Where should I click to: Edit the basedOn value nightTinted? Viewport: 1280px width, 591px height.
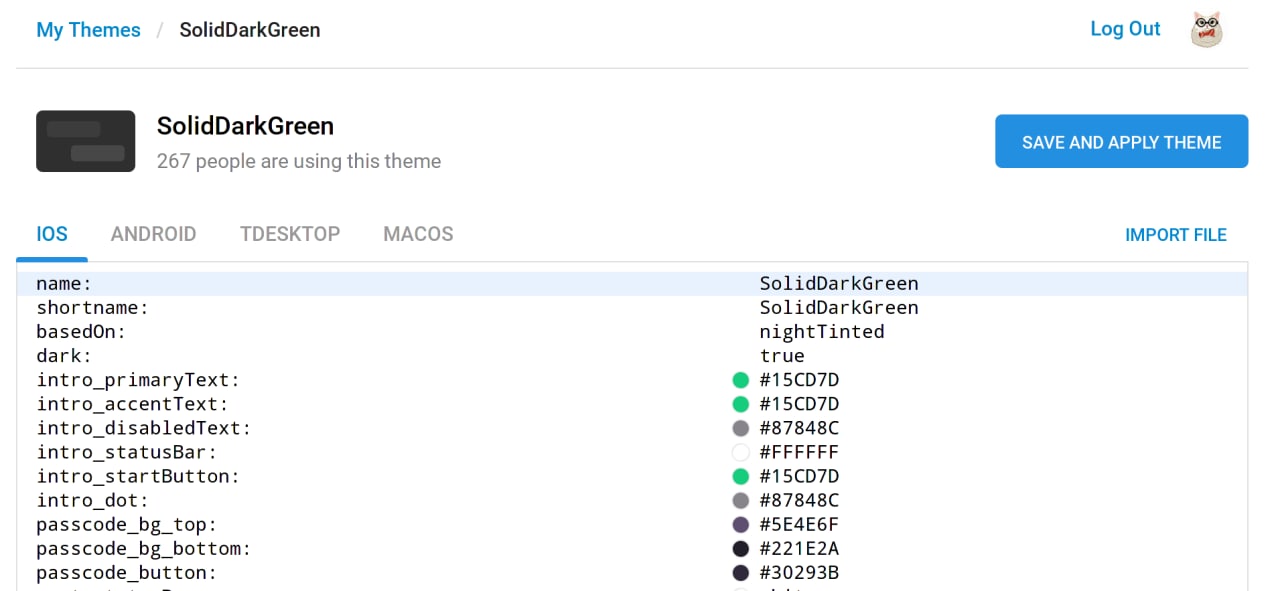tap(821, 332)
